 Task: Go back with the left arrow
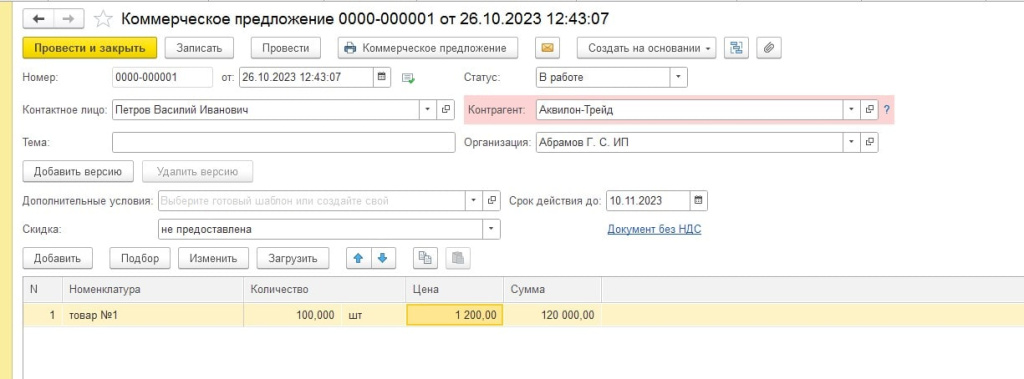(x=38, y=19)
